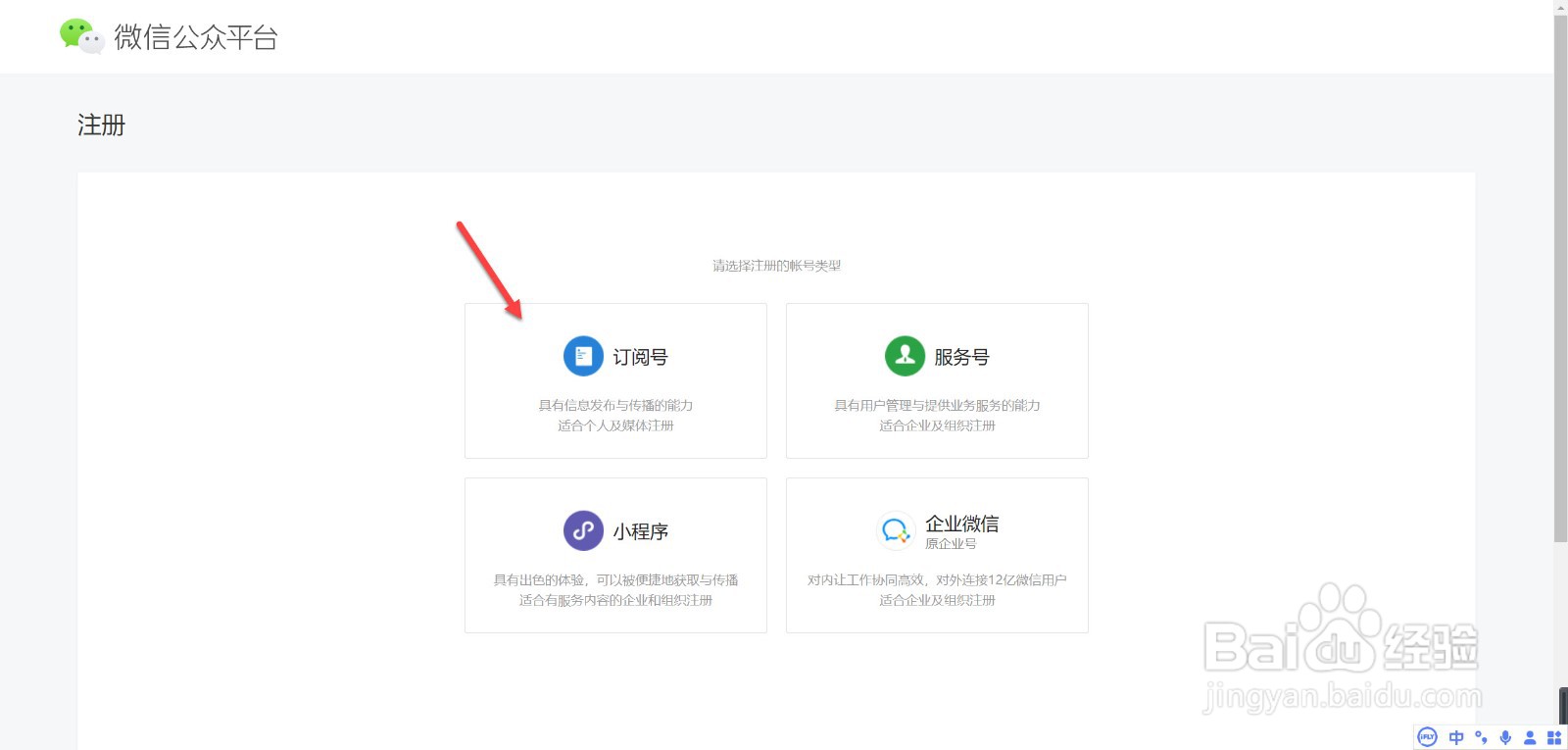The height and width of the screenshot is (750, 1568).
Task: Click the text 适合个人及媒体注册
Action: (x=615, y=425)
